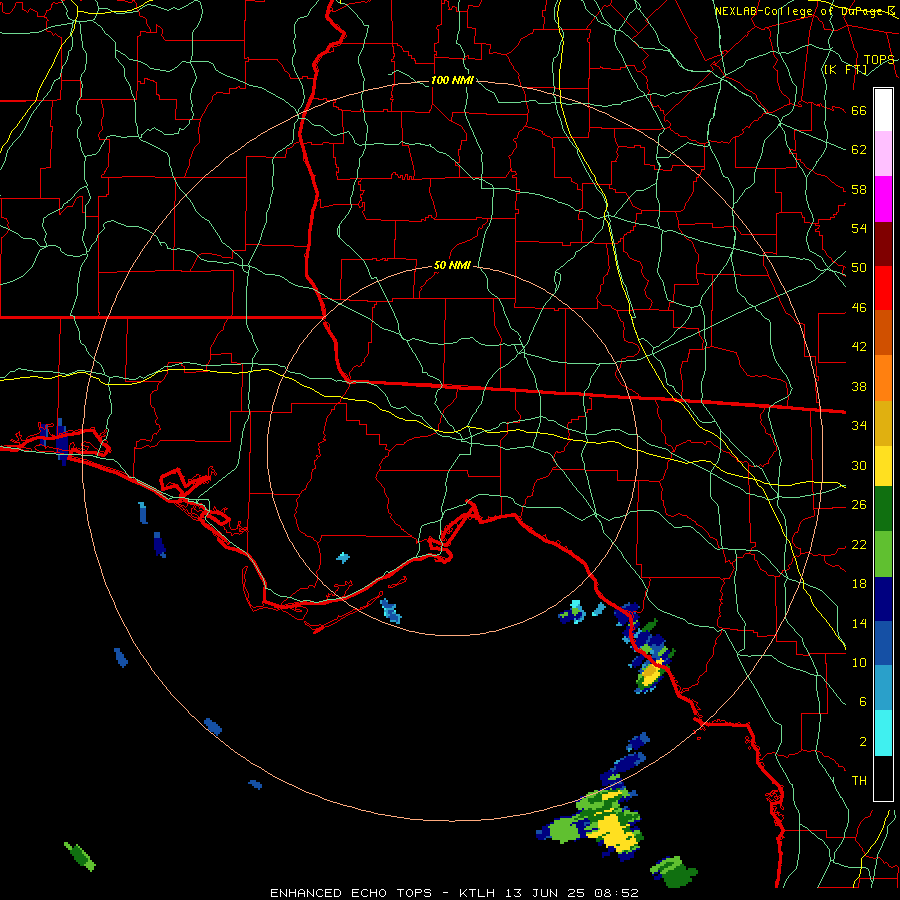This screenshot has height=900, width=900.
Task: Select the bright red legend swatch
Action: 883,288
